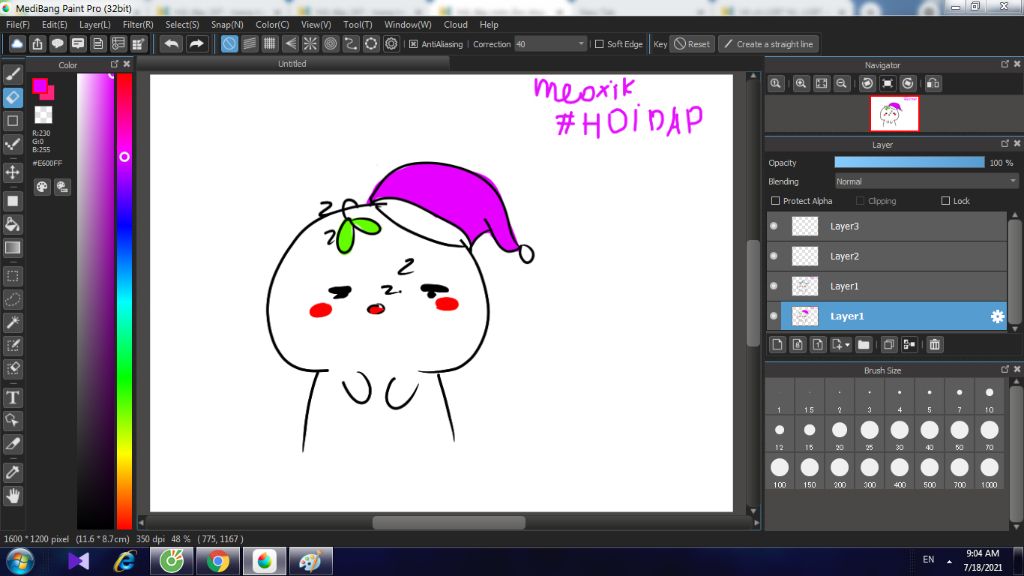
Task: Click the canvas horizontal scrollbar
Action: 449,522
